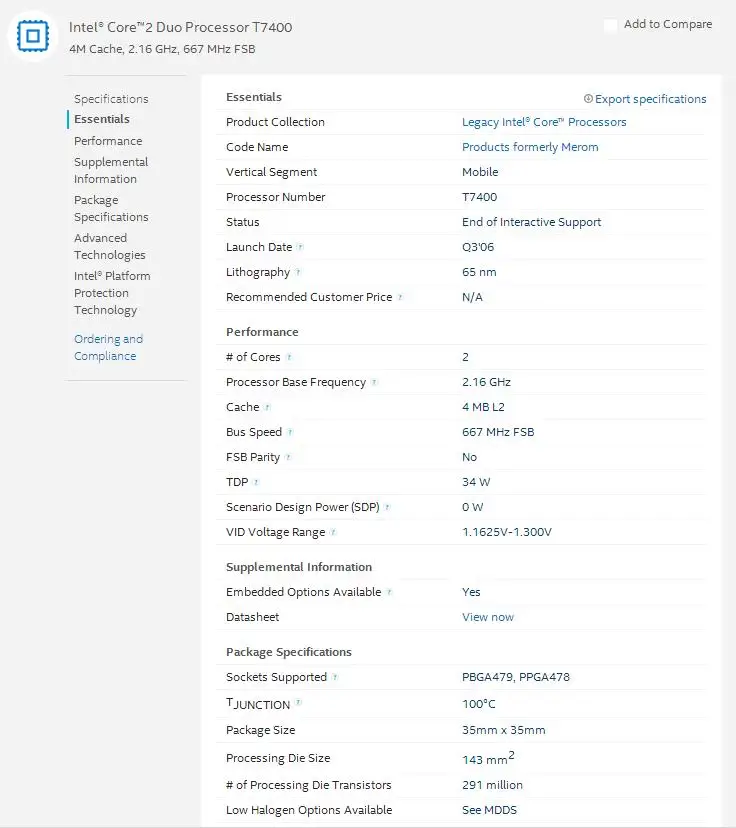Click View now to see the datasheet

pyautogui.click(x=488, y=617)
